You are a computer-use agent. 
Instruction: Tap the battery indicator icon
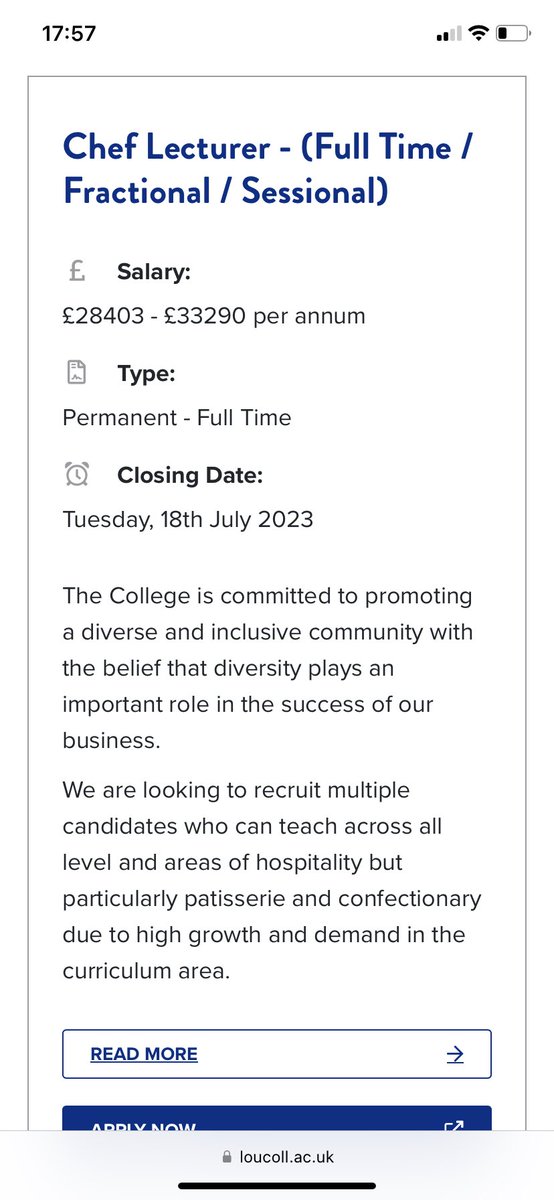click(x=513, y=33)
